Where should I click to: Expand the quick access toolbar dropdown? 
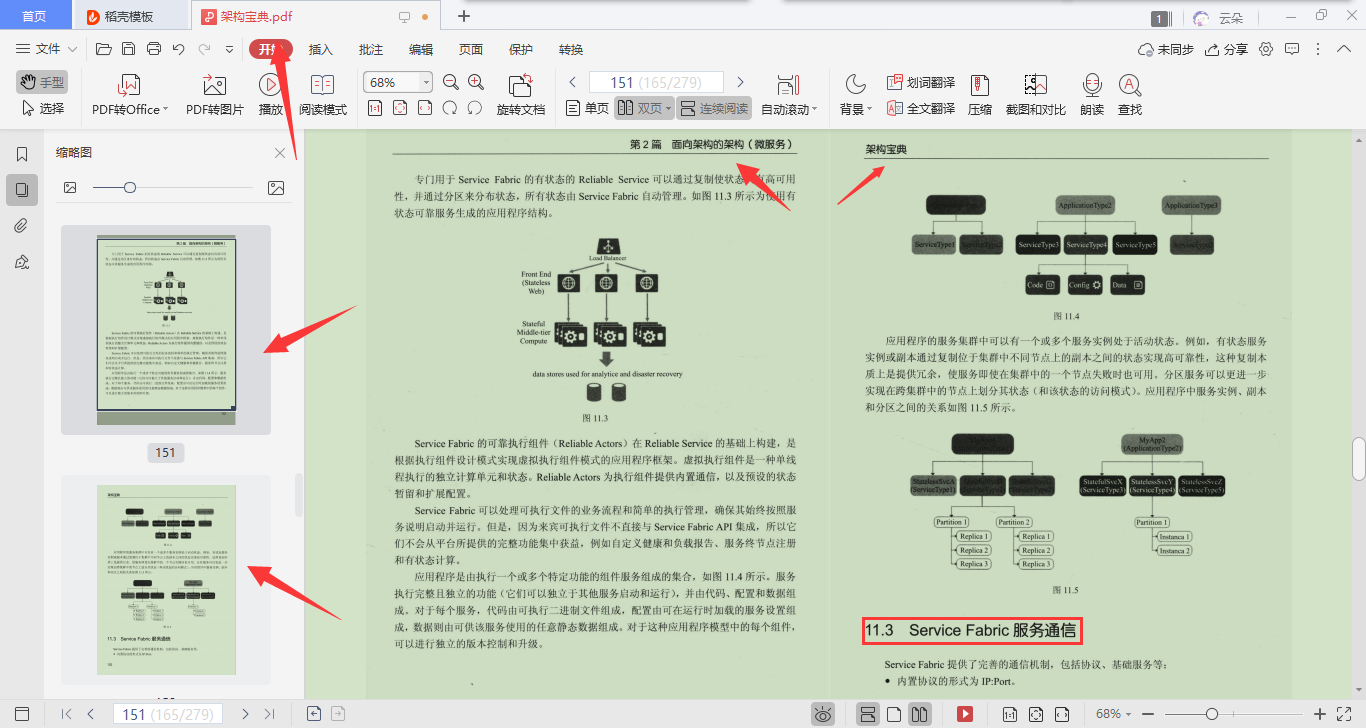[x=229, y=49]
